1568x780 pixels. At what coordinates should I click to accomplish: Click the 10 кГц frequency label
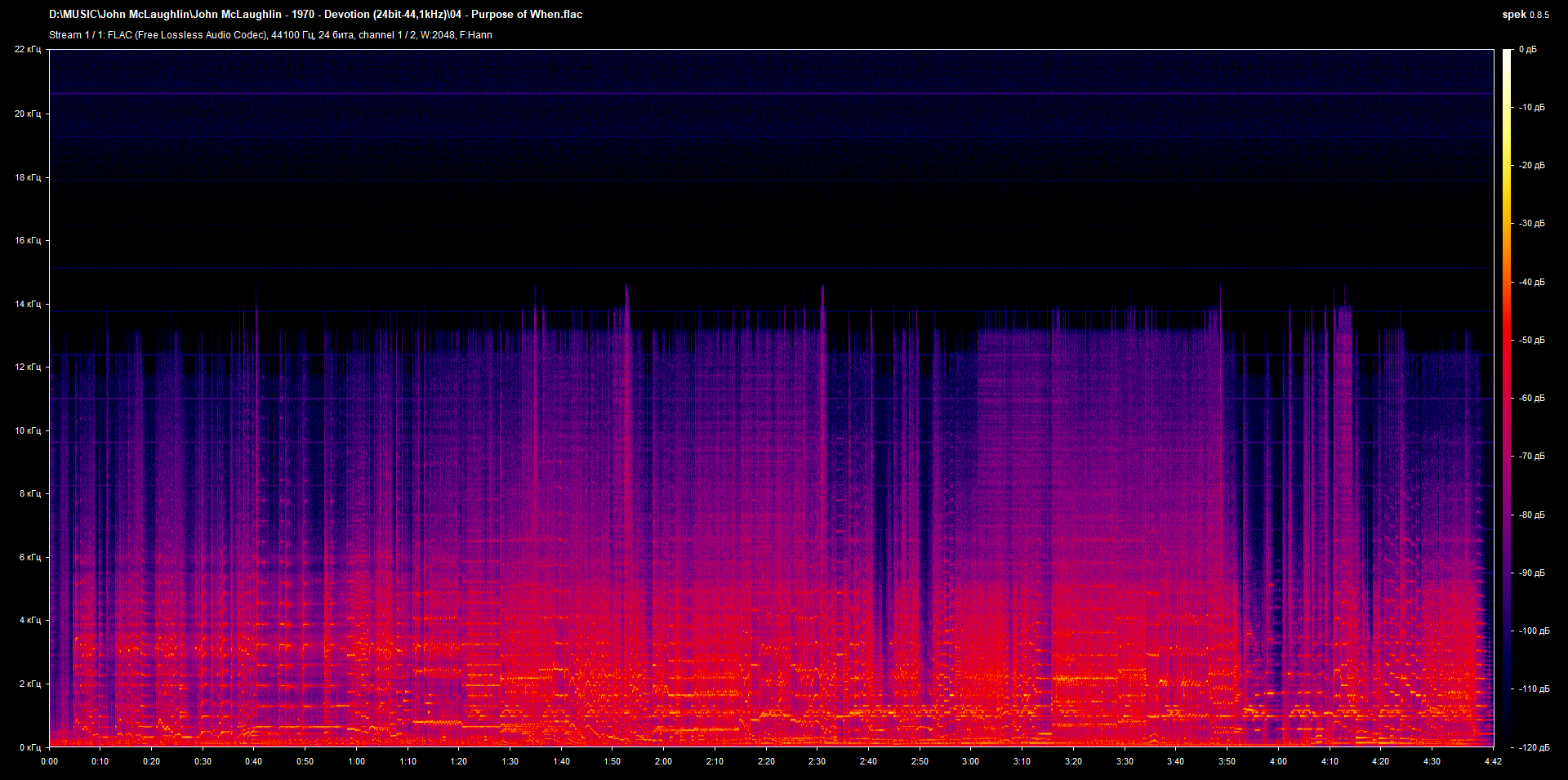point(28,430)
